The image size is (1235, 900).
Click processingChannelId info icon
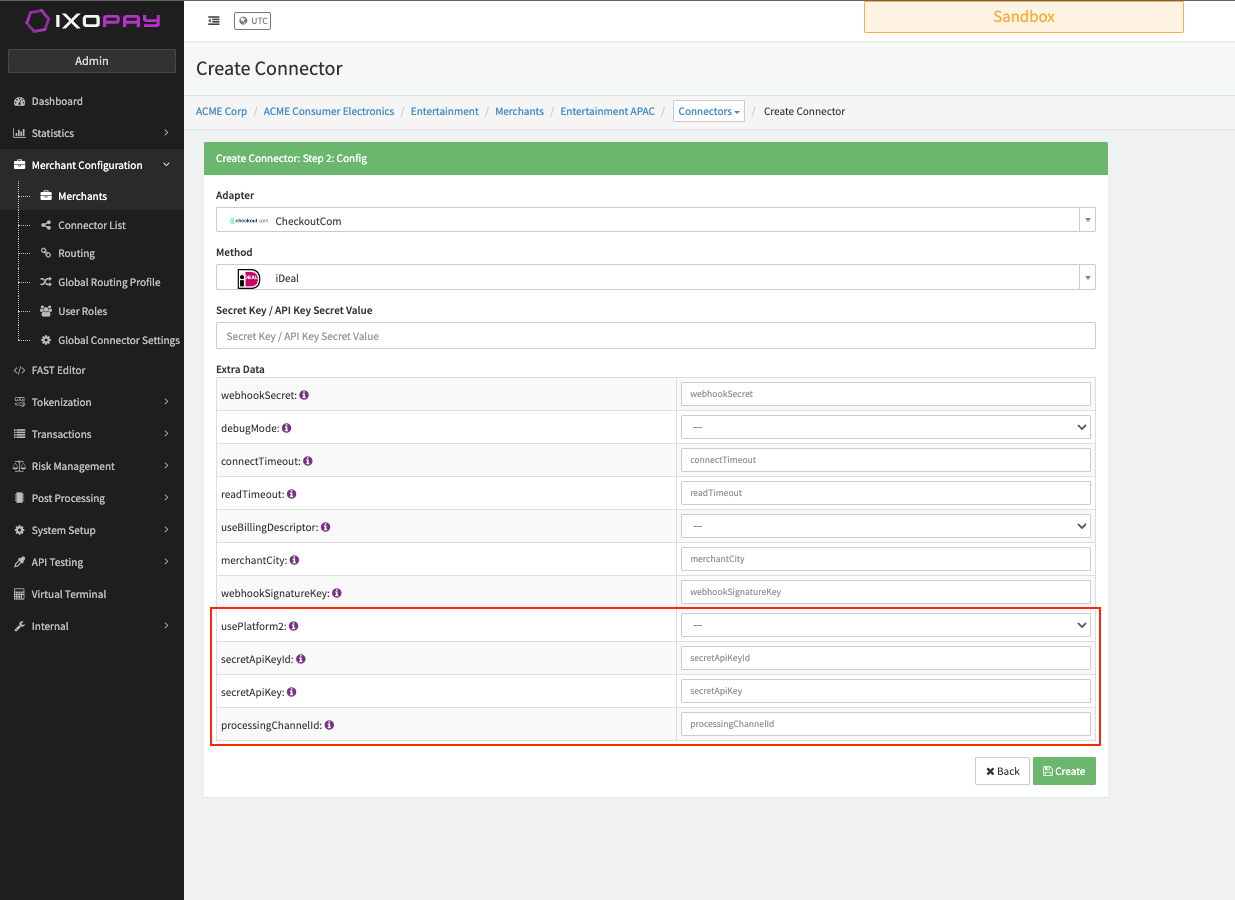(x=329, y=725)
